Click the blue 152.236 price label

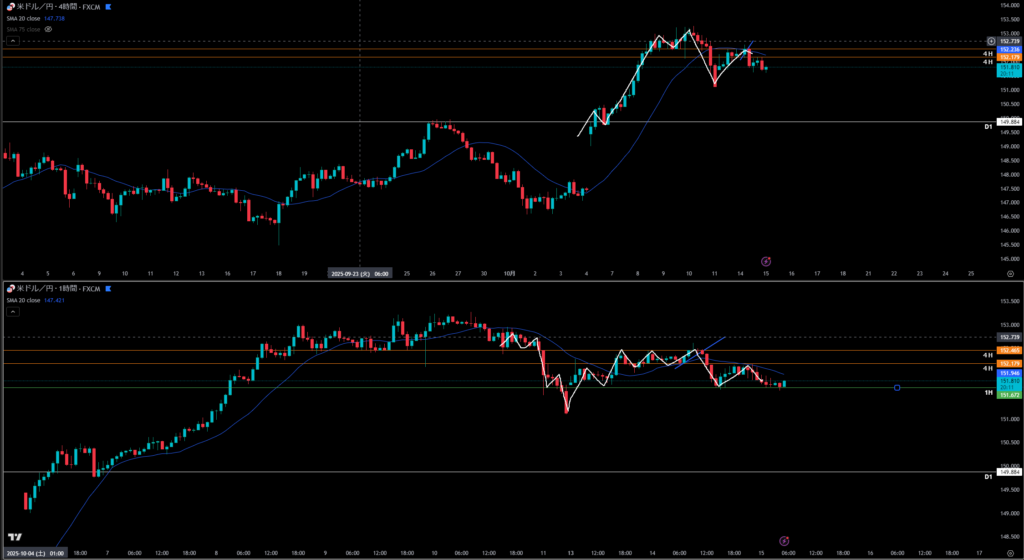click(x=1008, y=49)
